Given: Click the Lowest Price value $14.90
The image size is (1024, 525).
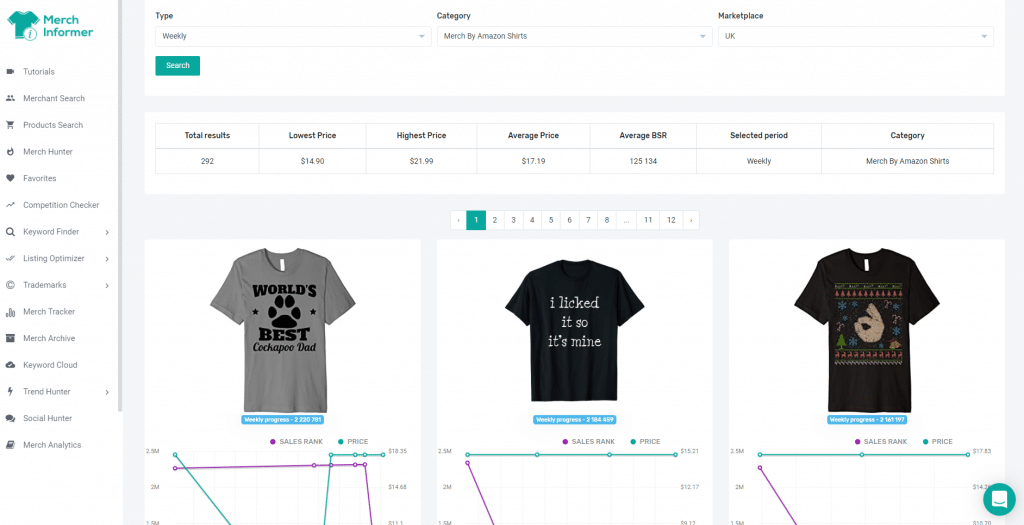Looking at the screenshot, I should (x=312, y=161).
